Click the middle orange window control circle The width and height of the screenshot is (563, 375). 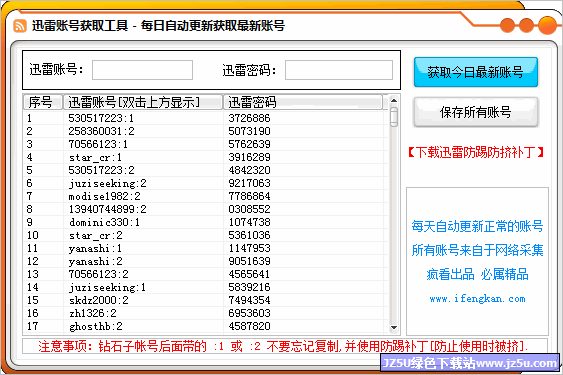526,25
